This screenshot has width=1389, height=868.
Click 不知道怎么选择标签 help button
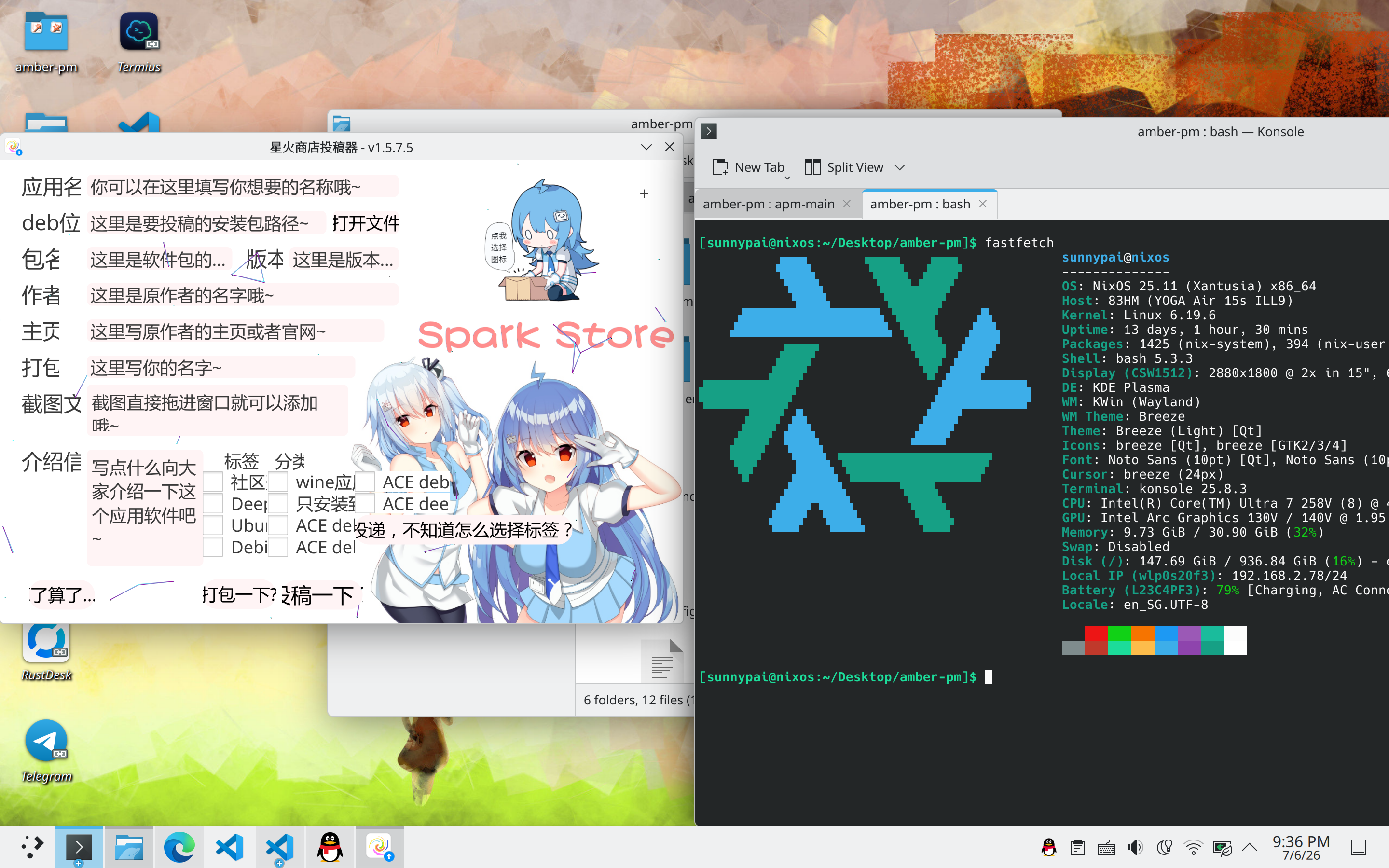click(463, 529)
